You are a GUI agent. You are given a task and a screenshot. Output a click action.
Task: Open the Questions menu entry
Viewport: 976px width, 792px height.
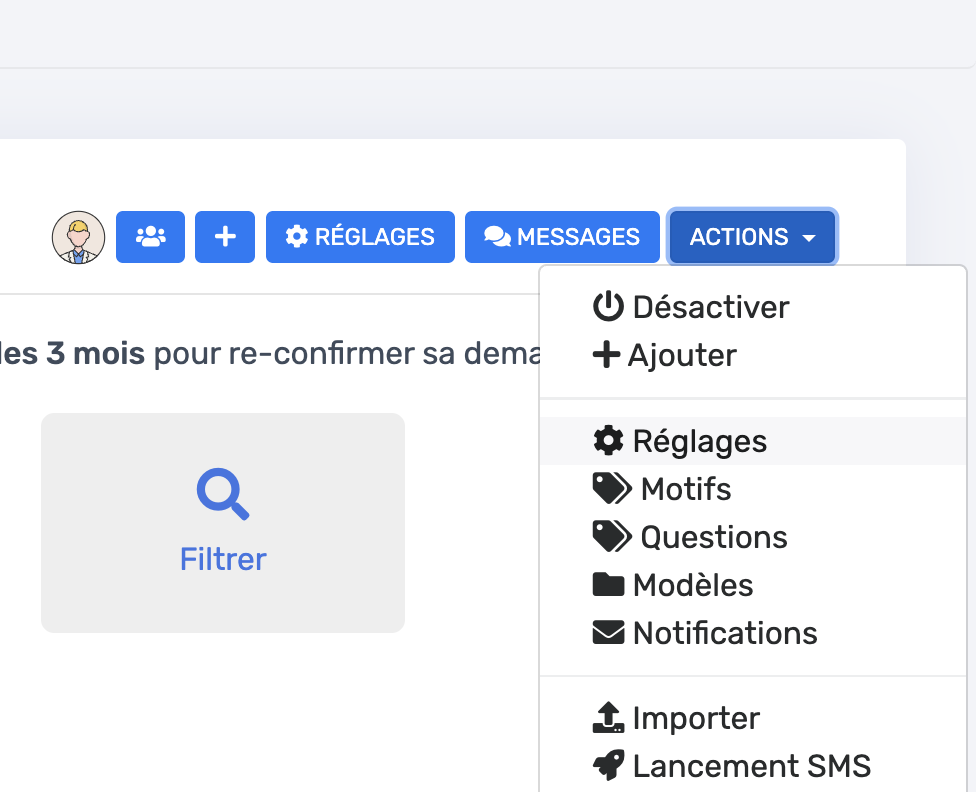pyautogui.click(x=753, y=537)
